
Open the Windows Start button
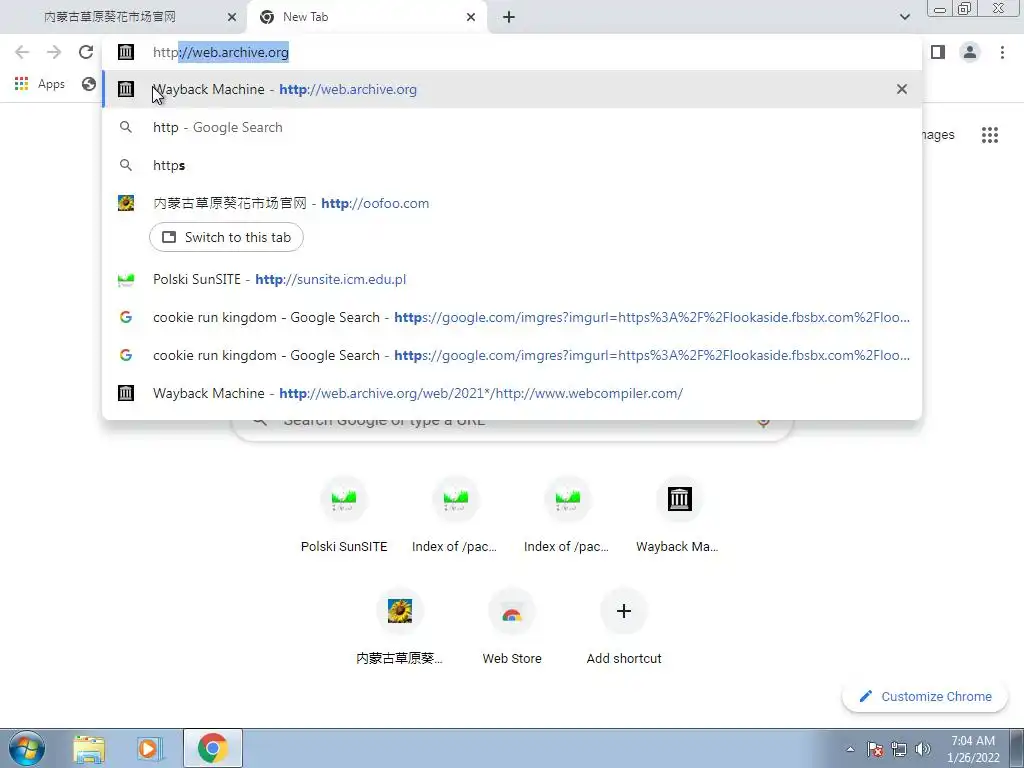coord(27,748)
